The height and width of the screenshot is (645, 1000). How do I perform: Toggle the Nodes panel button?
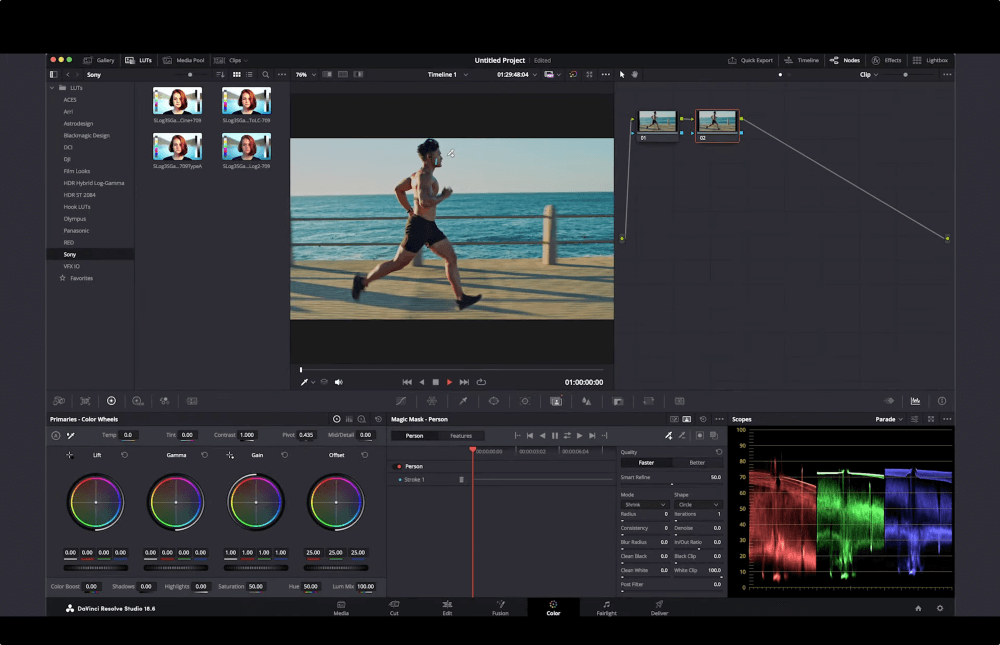(x=845, y=61)
